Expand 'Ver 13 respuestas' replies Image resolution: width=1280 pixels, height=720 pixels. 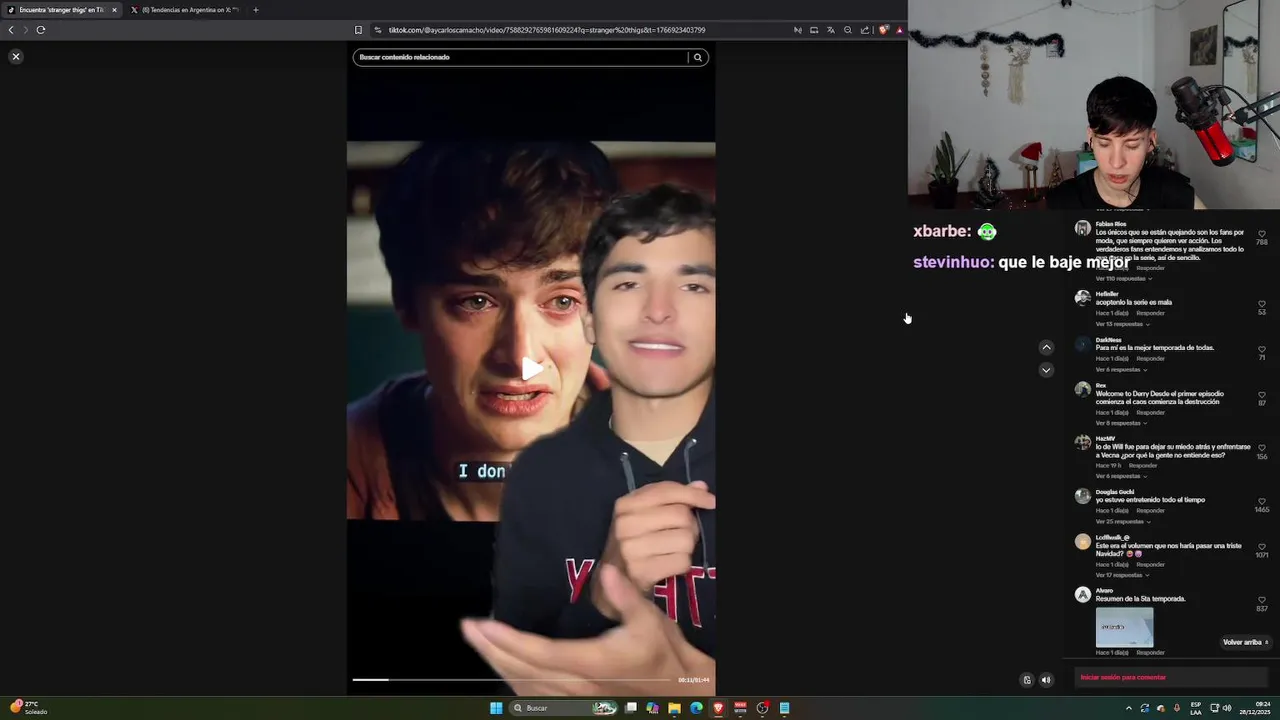pyautogui.click(x=1122, y=324)
